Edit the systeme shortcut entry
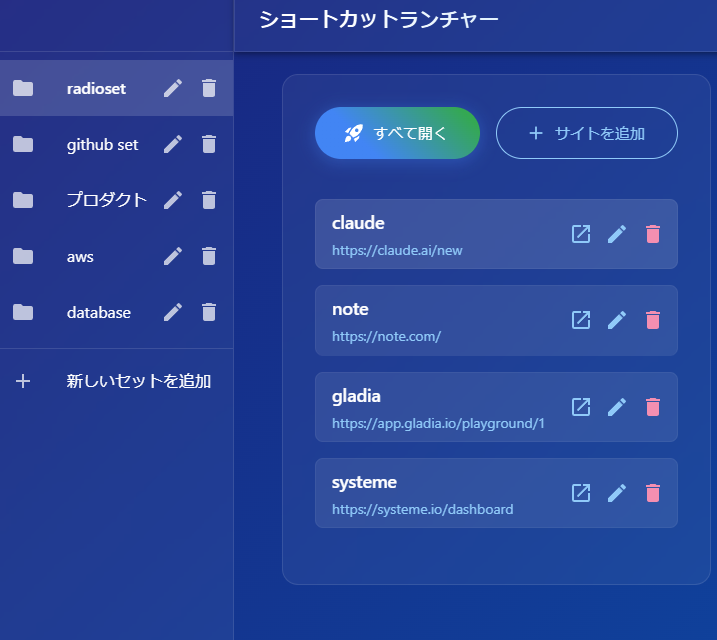Viewport: 717px width, 640px height. tap(617, 493)
